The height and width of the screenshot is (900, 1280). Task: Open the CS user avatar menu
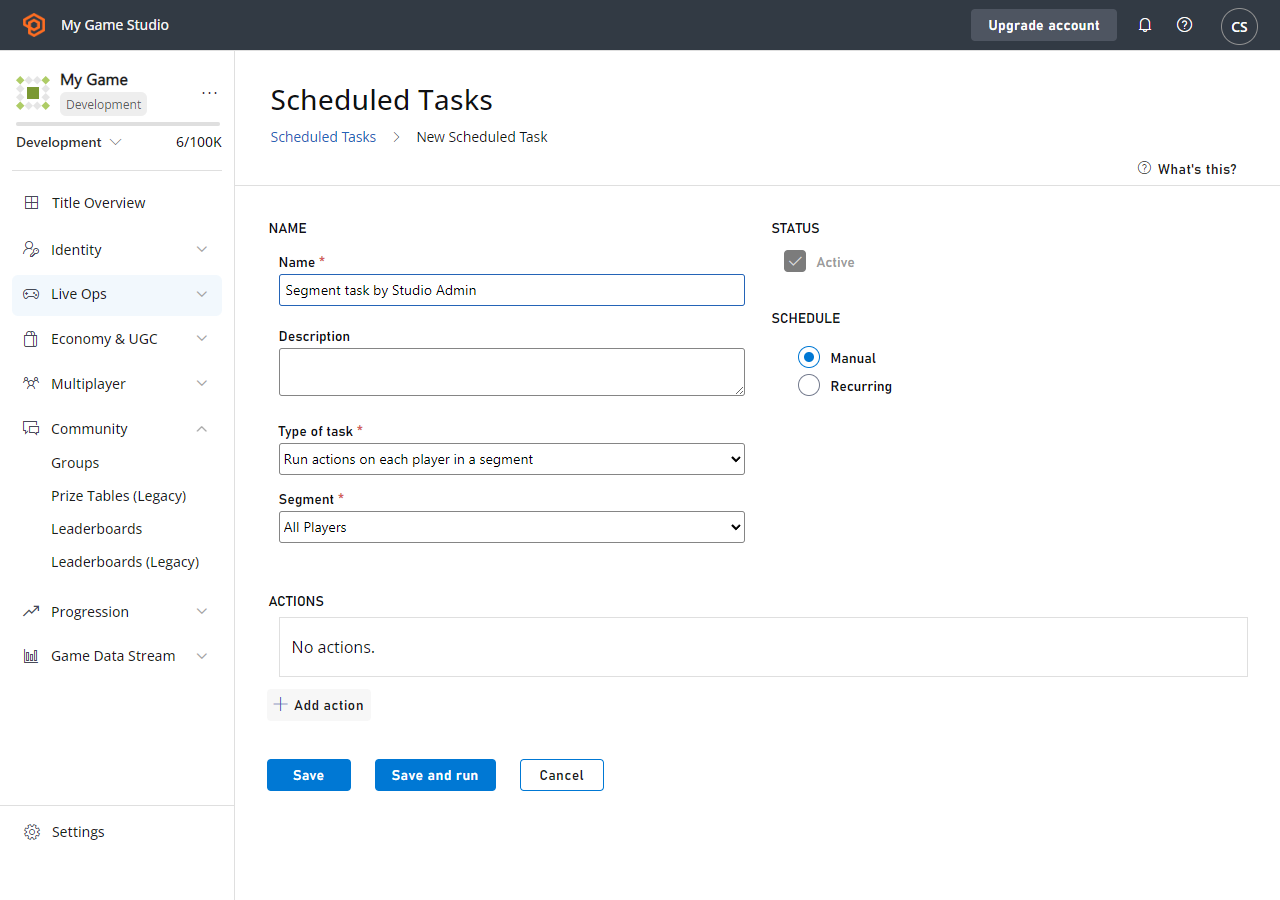tap(1239, 26)
